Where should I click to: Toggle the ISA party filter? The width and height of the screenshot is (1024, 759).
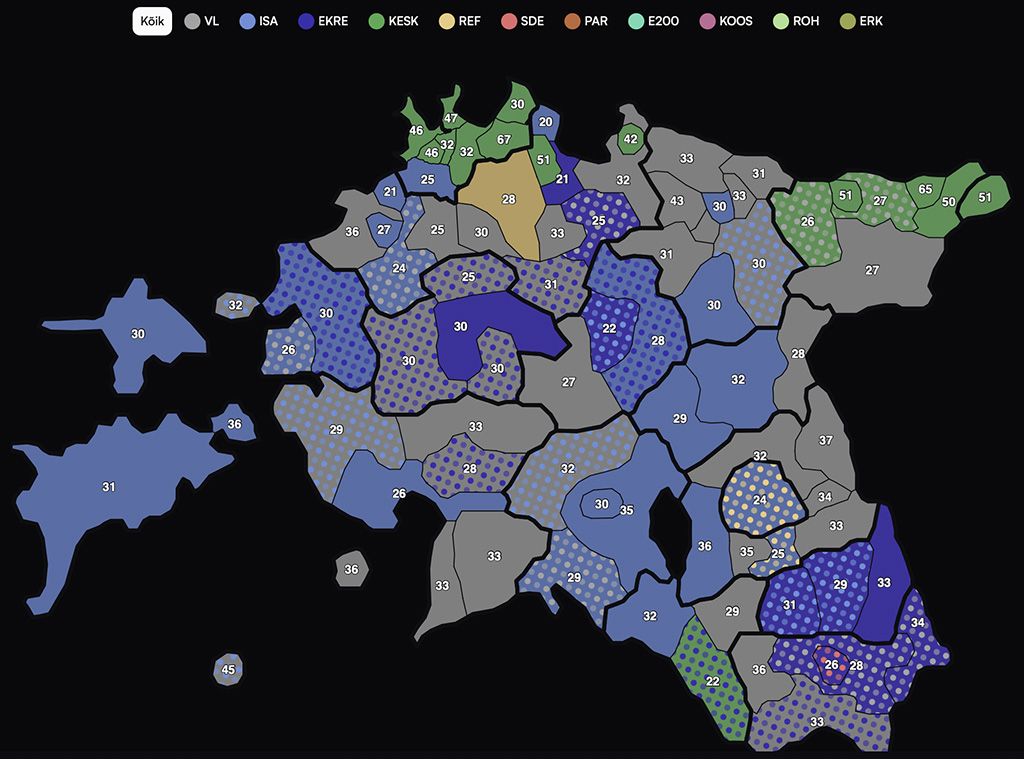[258, 21]
